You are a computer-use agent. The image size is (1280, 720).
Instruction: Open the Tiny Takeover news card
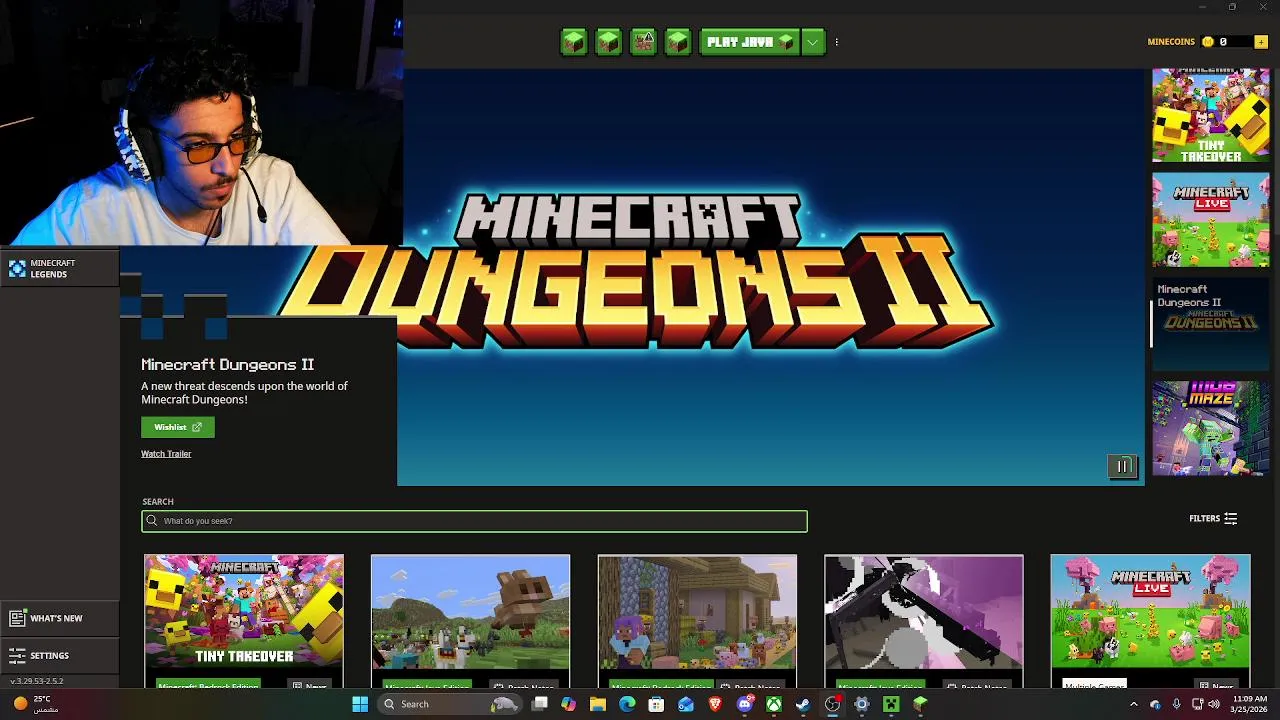click(x=243, y=620)
